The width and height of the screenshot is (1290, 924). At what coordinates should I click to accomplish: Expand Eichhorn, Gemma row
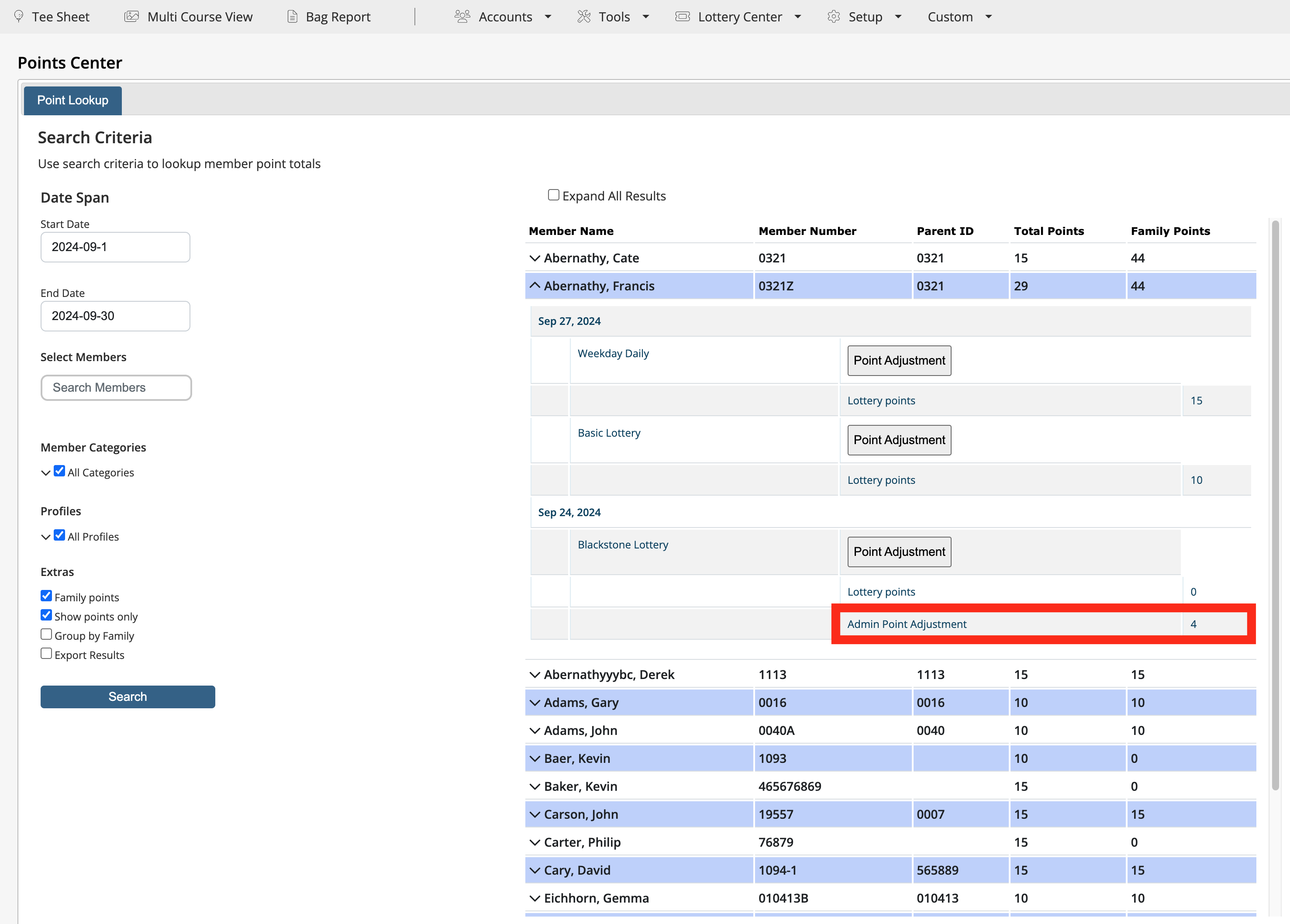[x=535, y=898]
